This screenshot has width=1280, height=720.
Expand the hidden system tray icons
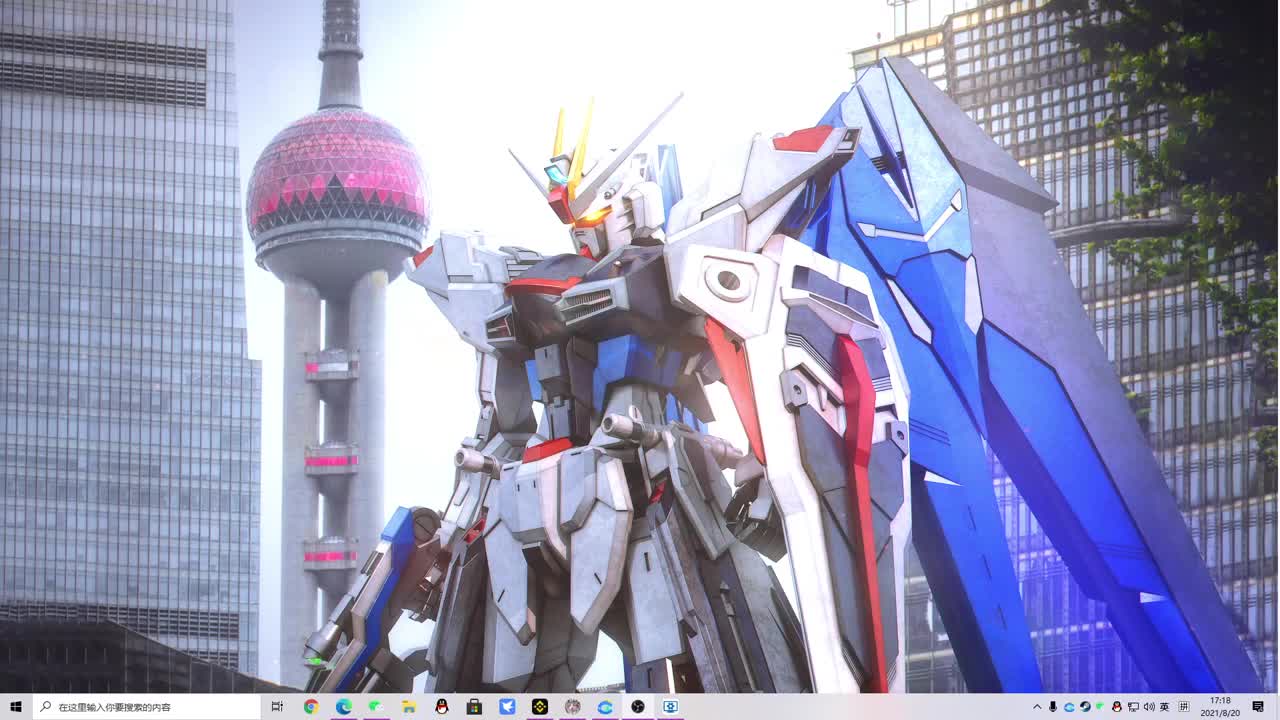click(x=1037, y=706)
